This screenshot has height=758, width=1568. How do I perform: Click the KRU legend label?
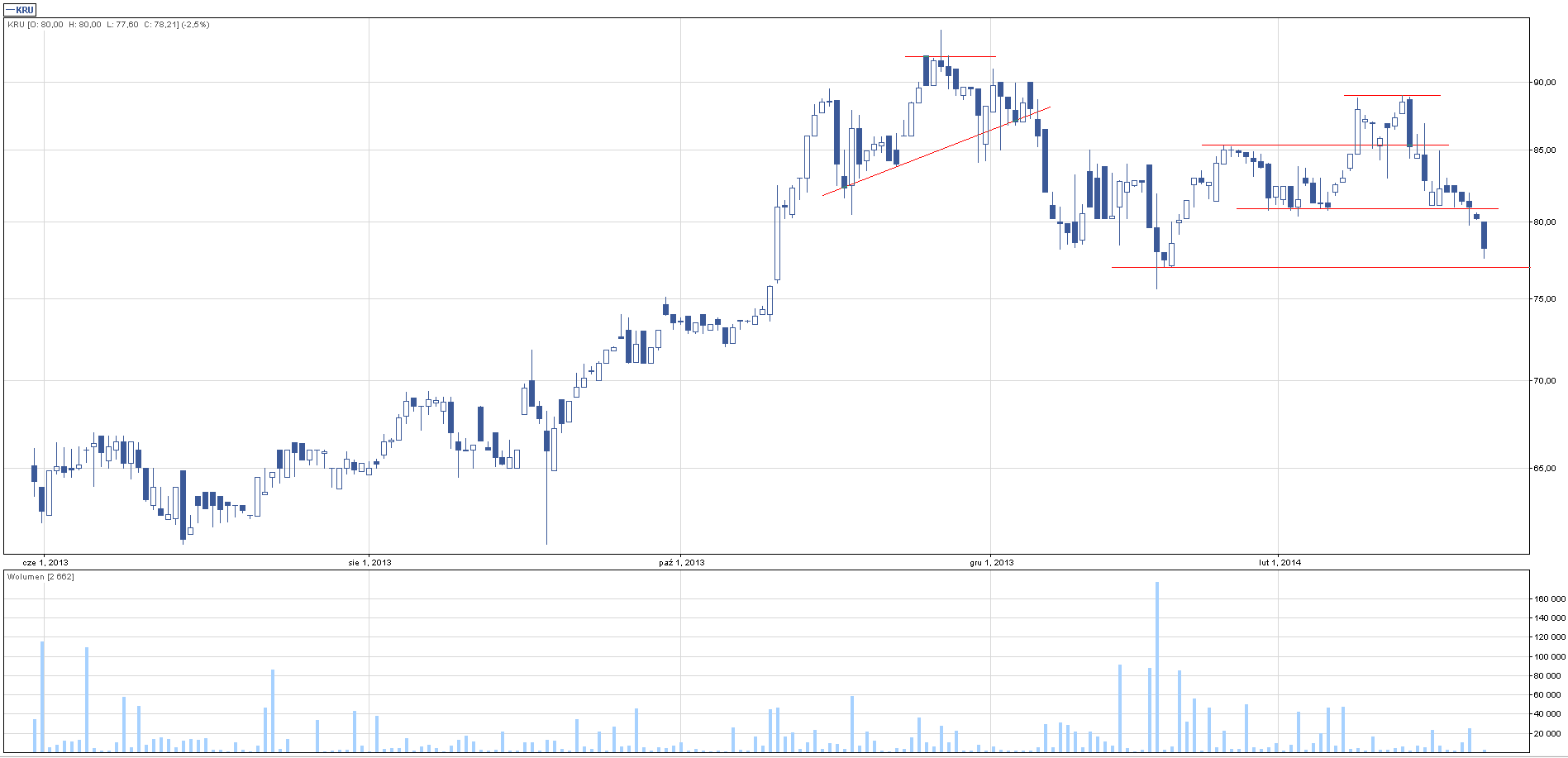point(20,10)
